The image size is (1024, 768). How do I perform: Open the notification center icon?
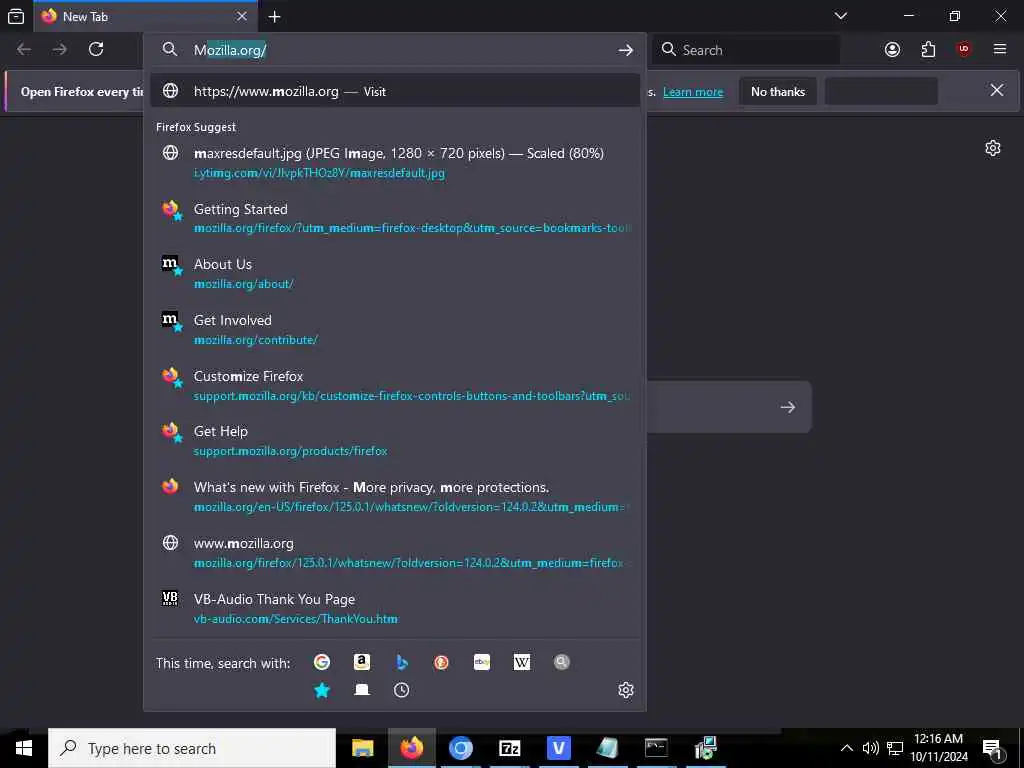pos(992,748)
